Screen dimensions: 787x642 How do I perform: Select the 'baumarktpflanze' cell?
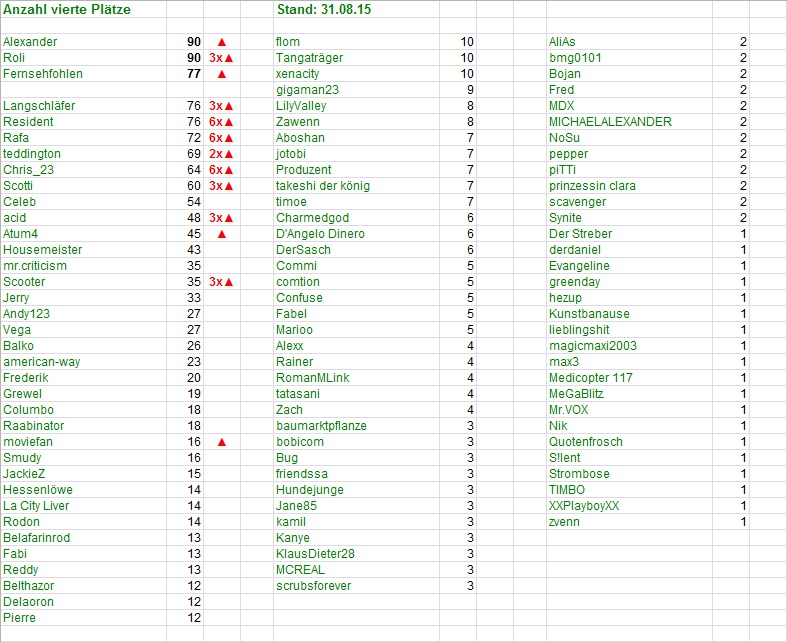click(x=321, y=426)
